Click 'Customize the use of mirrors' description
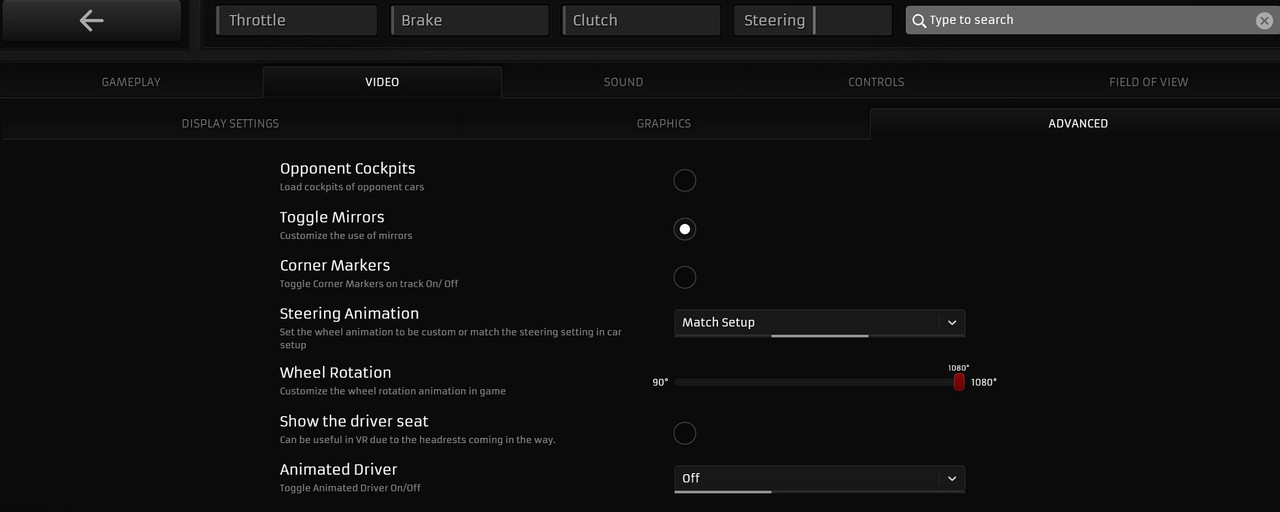The height and width of the screenshot is (512, 1280). [346, 236]
